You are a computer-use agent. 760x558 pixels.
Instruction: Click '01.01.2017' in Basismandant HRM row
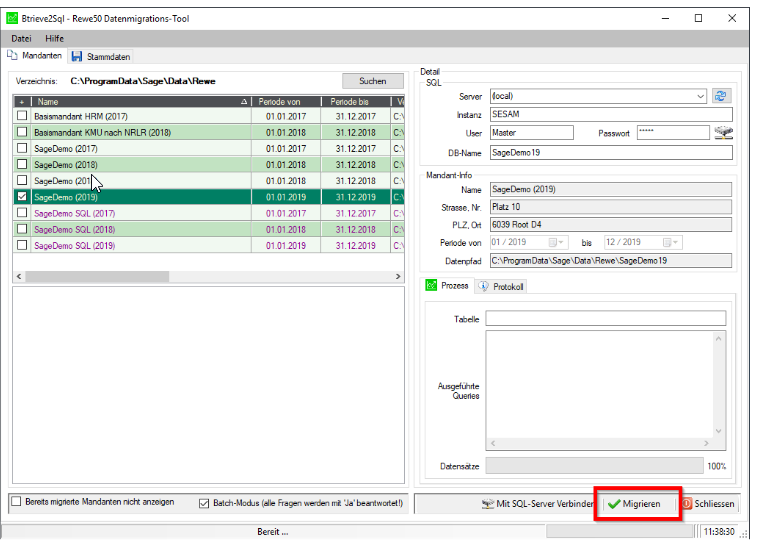click(x=286, y=116)
